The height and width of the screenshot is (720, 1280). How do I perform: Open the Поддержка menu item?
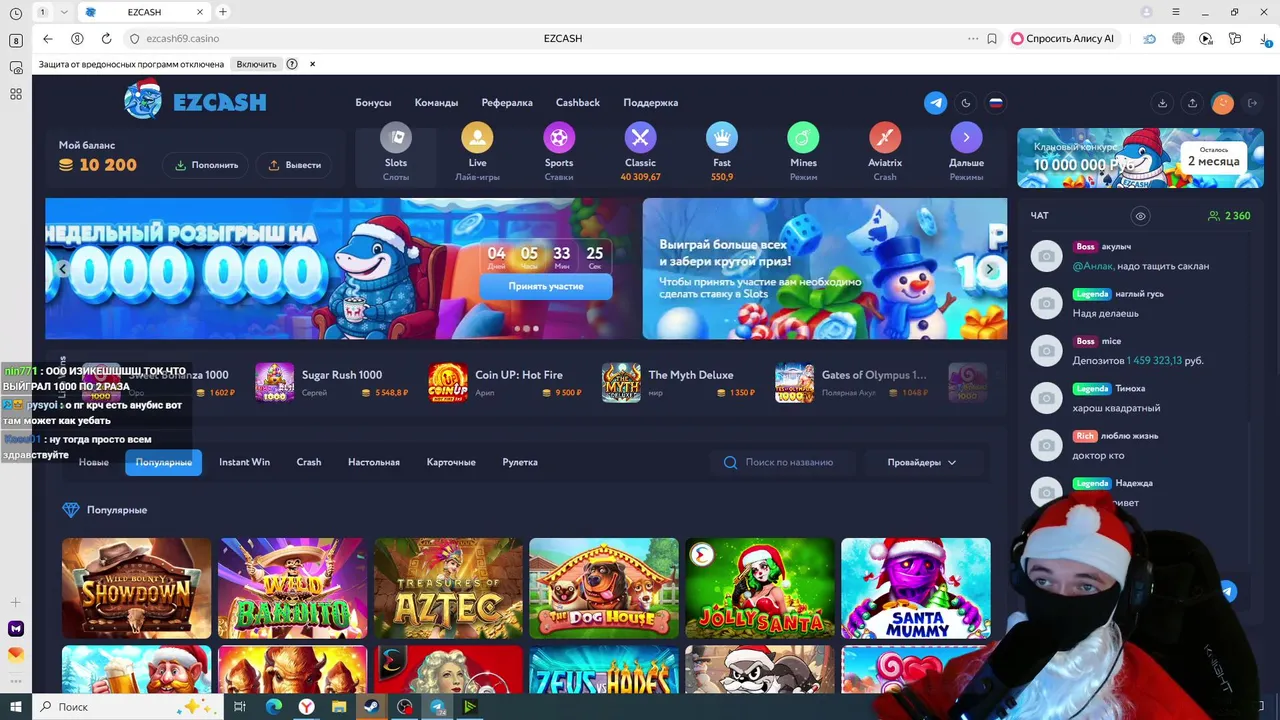pos(650,103)
